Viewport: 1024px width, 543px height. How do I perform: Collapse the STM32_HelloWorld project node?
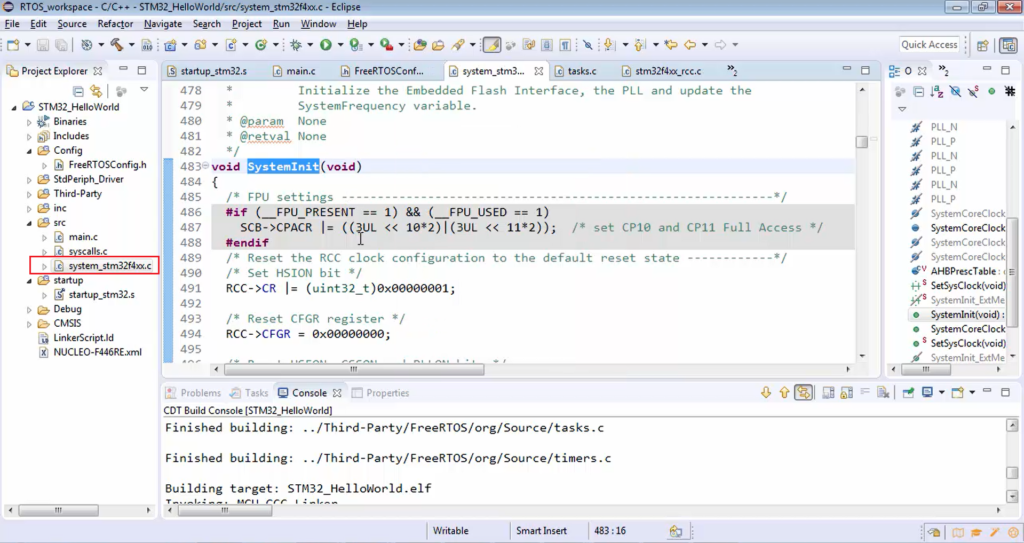(x=14, y=107)
